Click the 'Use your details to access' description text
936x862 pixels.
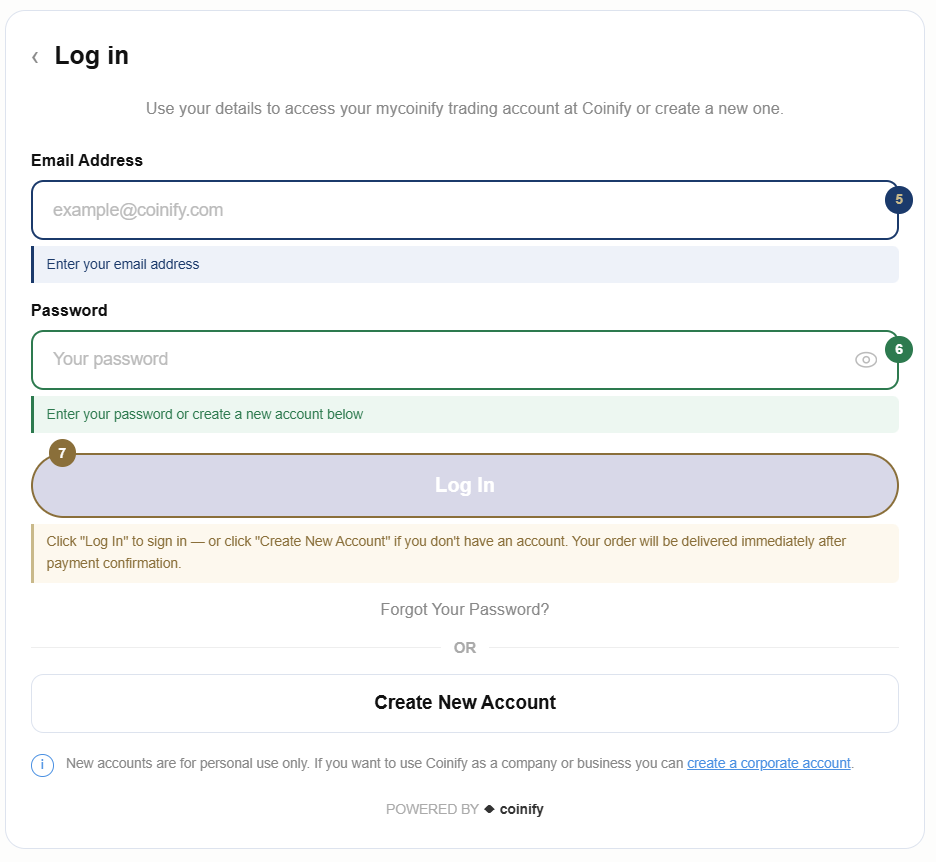[464, 109]
